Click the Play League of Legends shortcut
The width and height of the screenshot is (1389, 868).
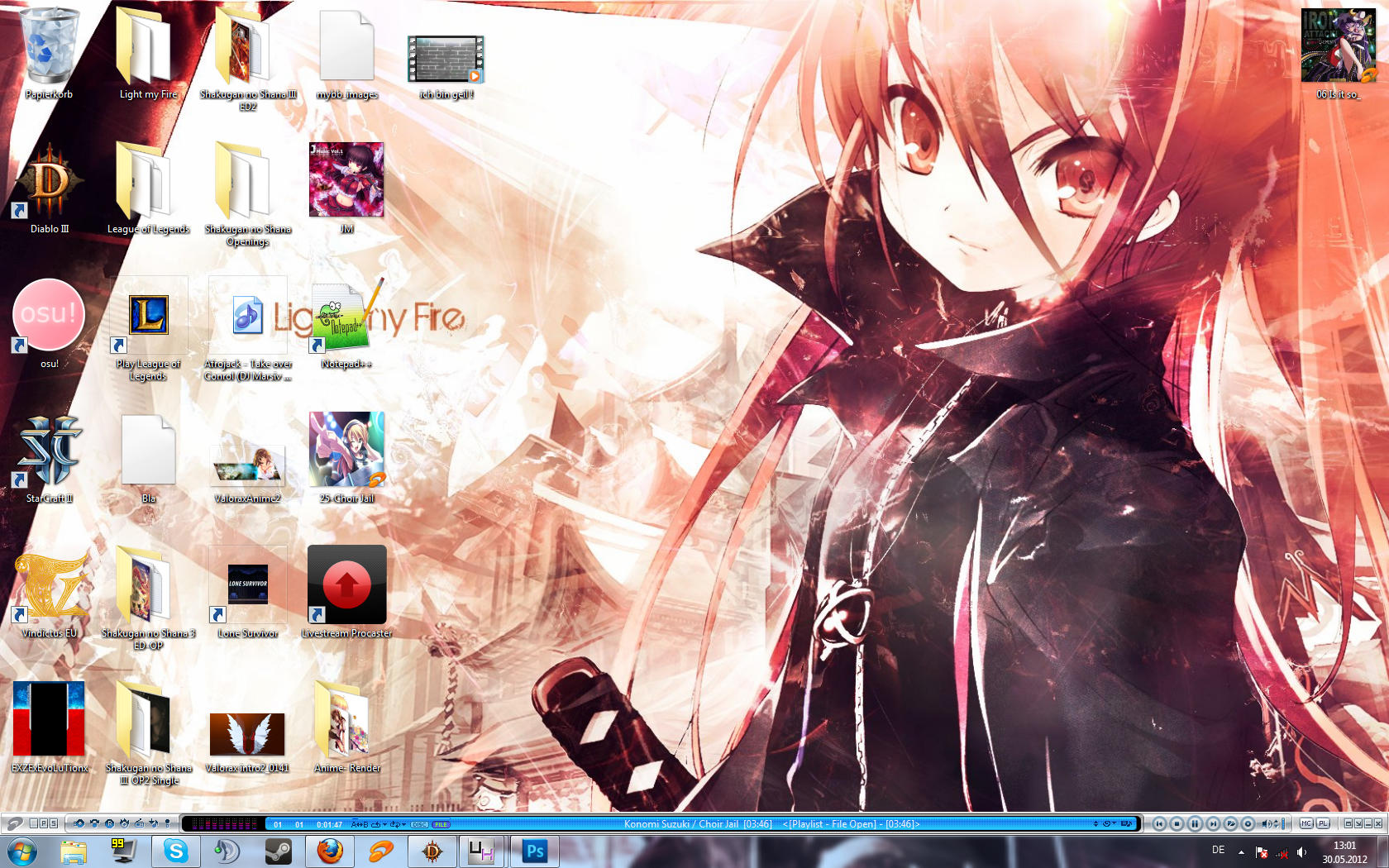tap(148, 318)
